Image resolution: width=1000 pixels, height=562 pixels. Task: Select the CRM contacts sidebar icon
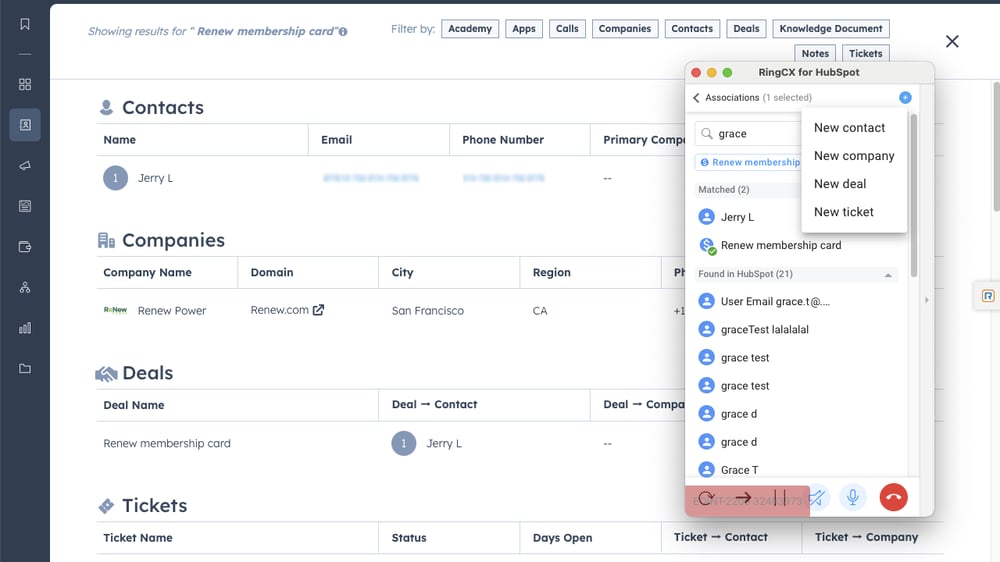tap(25, 125)
